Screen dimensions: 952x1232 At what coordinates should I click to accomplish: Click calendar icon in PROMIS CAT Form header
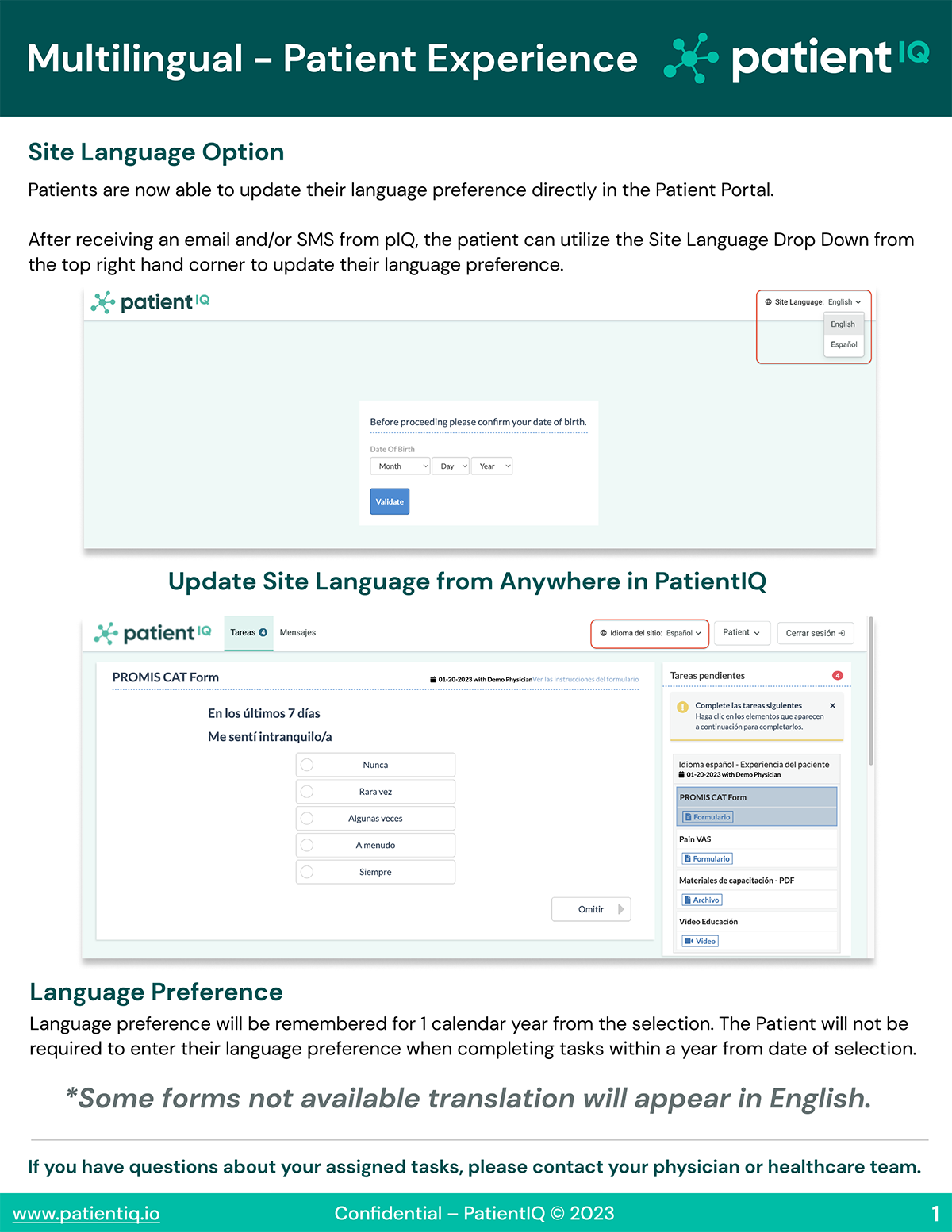pyautogui.click(x=433, y=680)
